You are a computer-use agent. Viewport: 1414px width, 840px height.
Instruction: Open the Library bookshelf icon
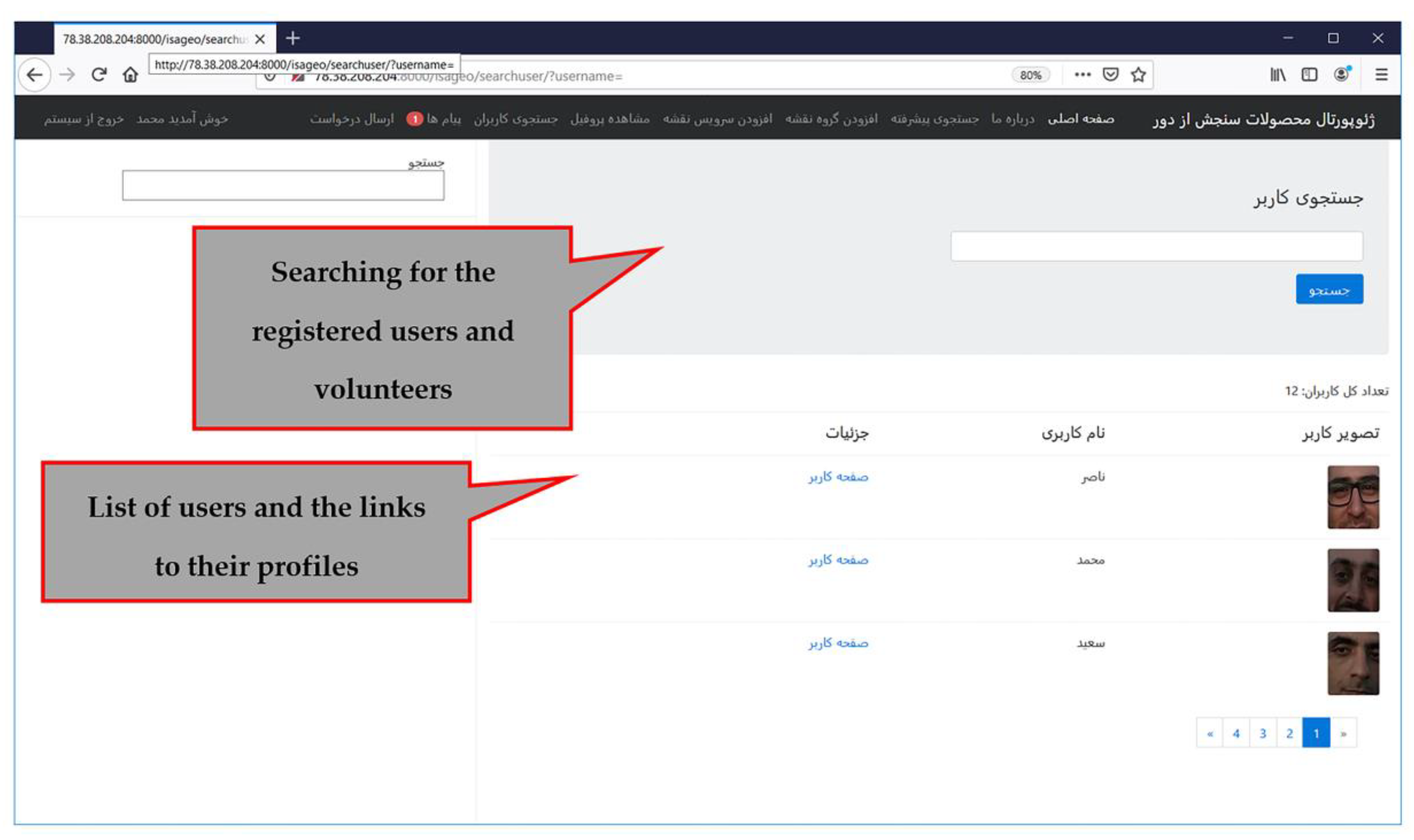pos(1277,75)
